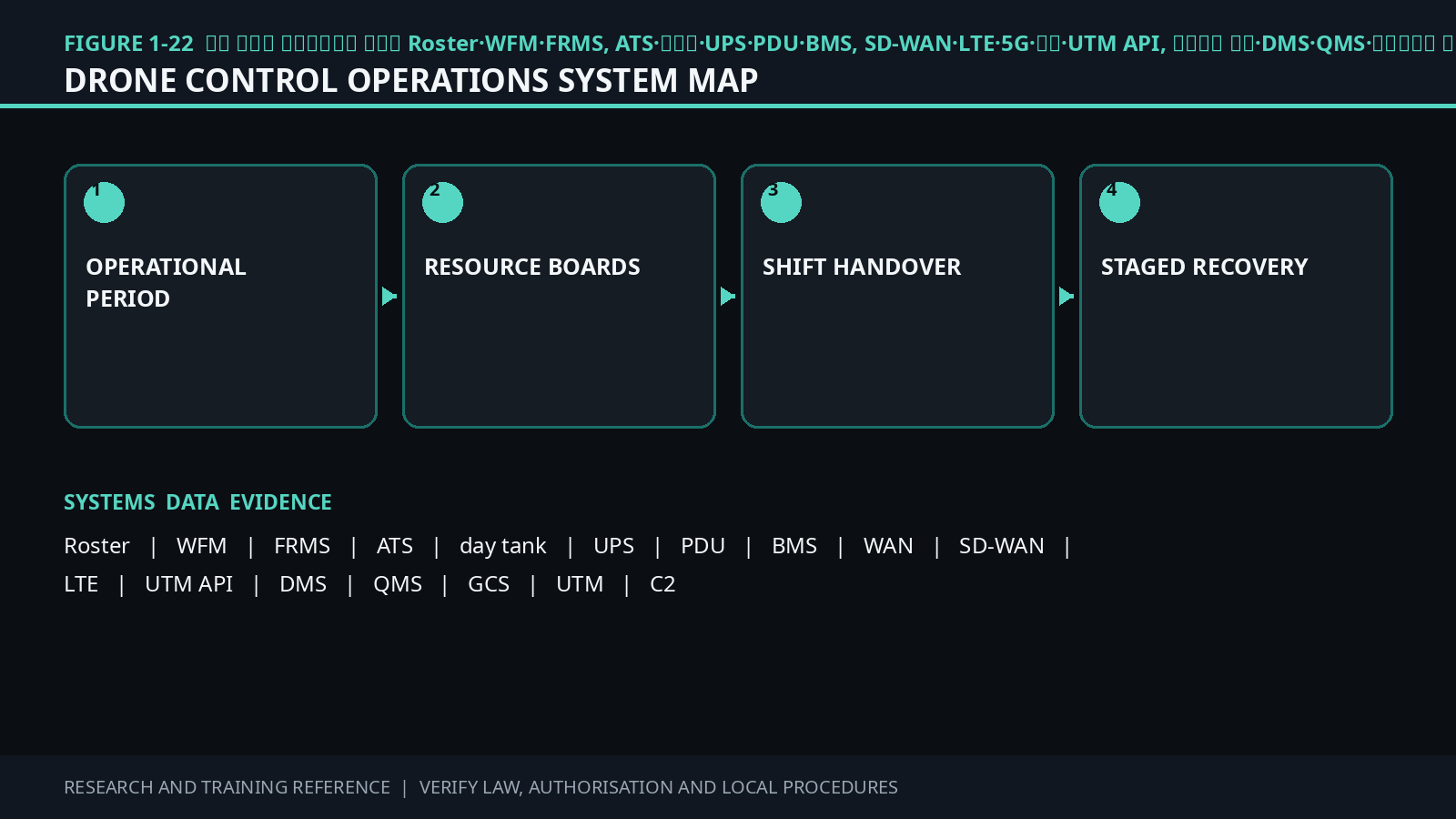Image resolution: width=1456 pixels, height=819 pixels.
Task: Click step circle number 4
Action: click(x=1119, y=202)
